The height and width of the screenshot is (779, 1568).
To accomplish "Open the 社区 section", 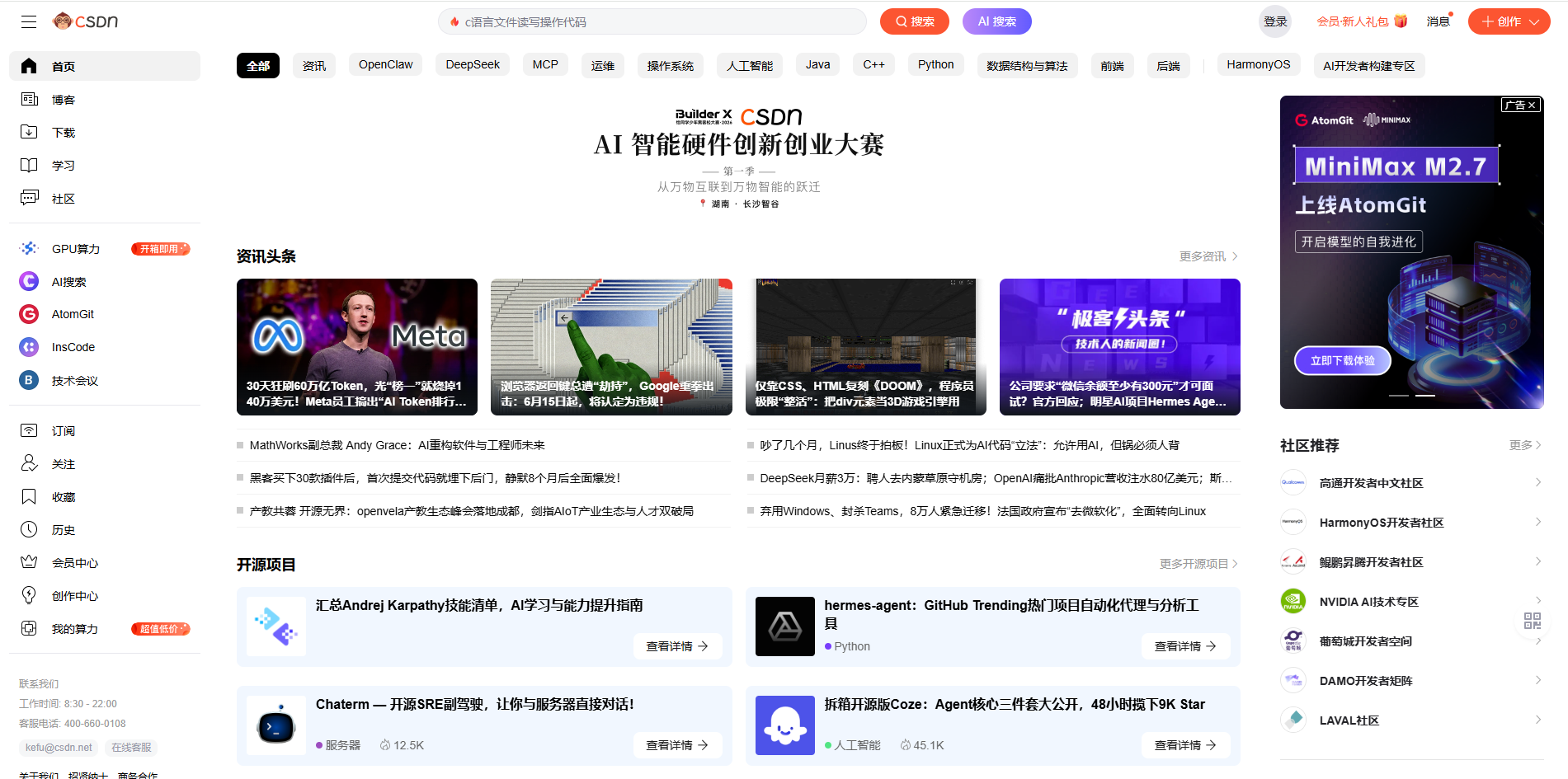I will click(64, 198).
